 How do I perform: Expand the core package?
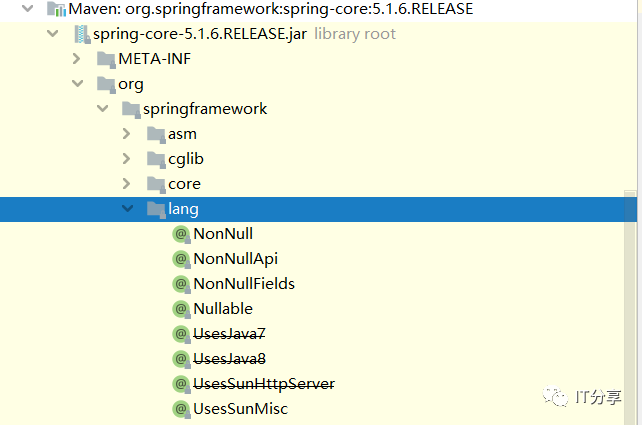(127, 184)
